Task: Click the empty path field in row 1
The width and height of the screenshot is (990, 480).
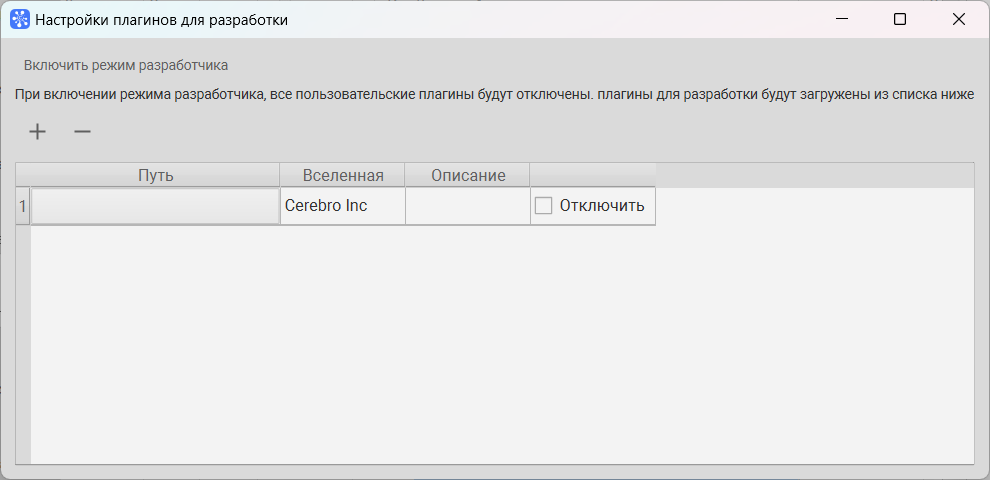Action: click(x=155, y=206)
